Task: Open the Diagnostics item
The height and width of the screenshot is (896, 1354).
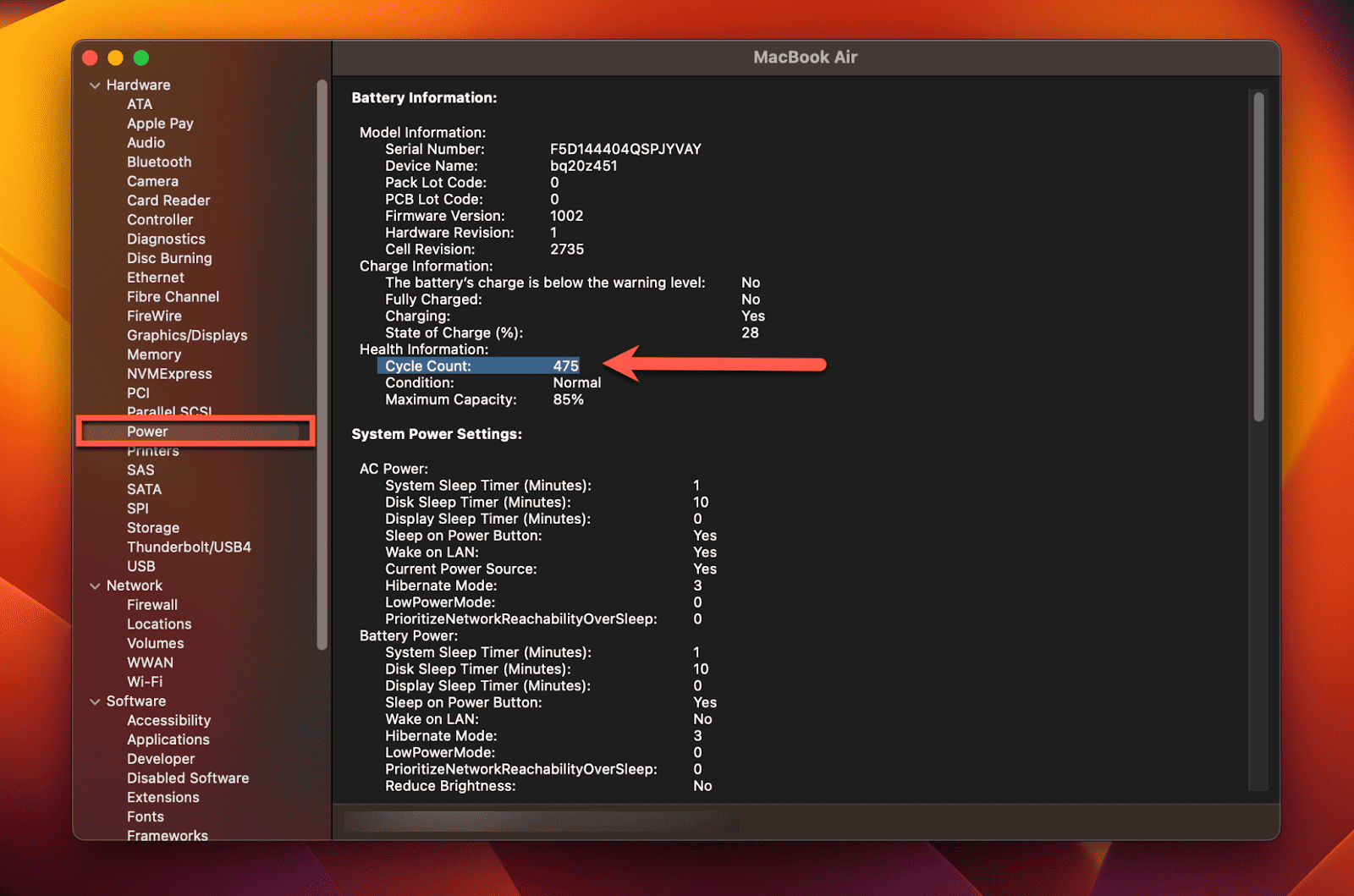Action: (x=166, y=239)
